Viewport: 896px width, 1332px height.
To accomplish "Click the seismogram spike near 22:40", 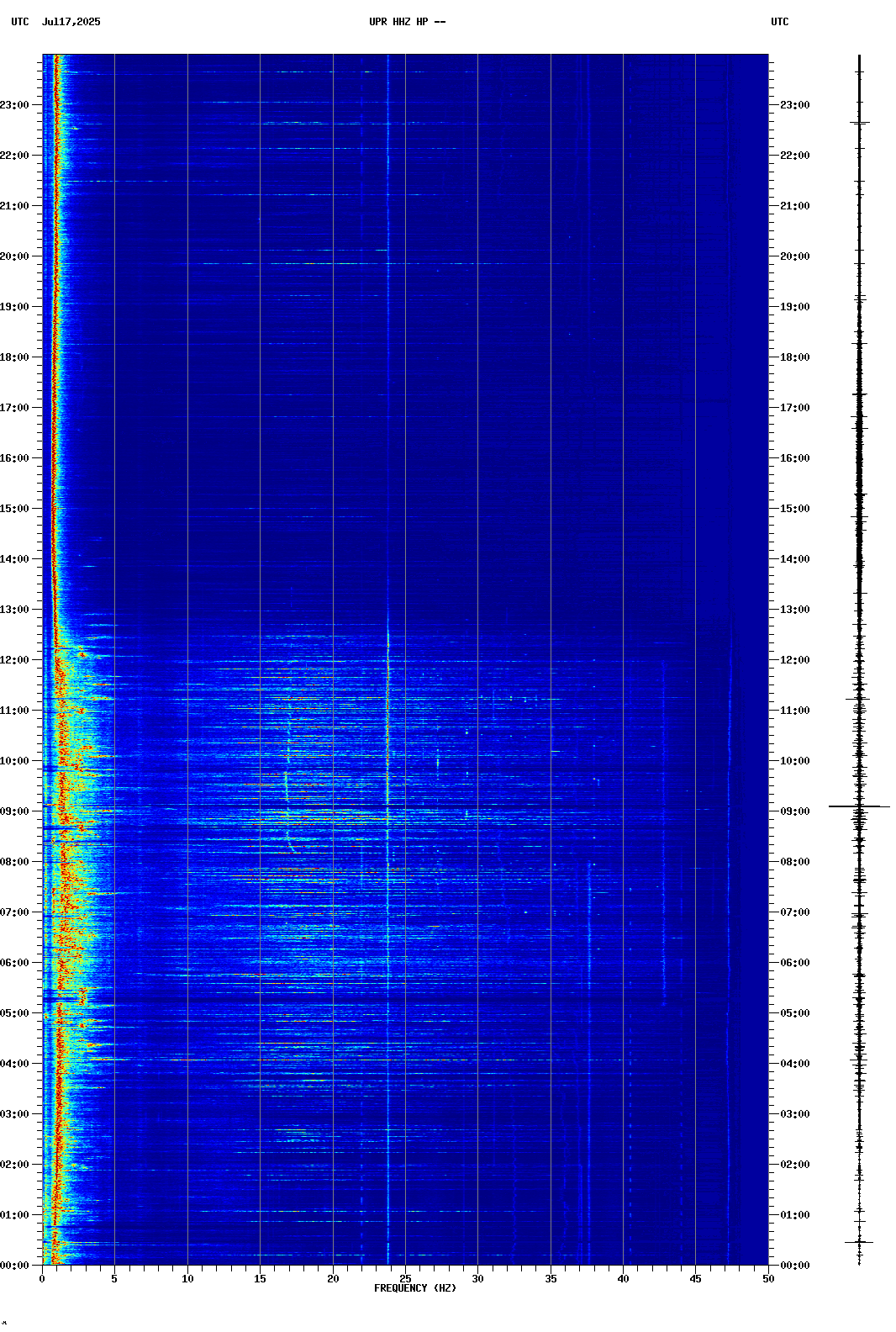I will pyautogui.click(x=859, y=123).
